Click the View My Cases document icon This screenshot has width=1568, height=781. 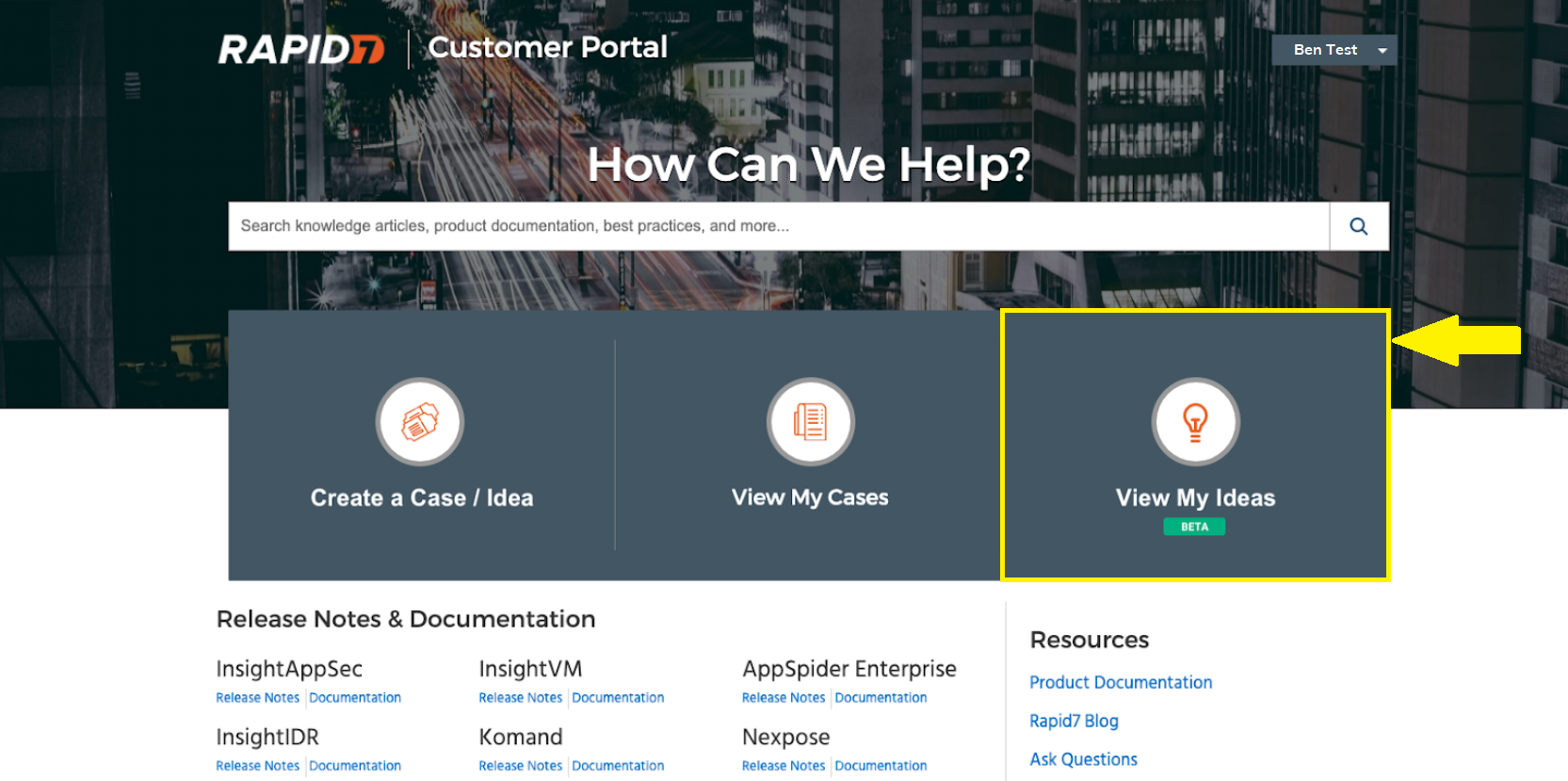coord(810,422)
